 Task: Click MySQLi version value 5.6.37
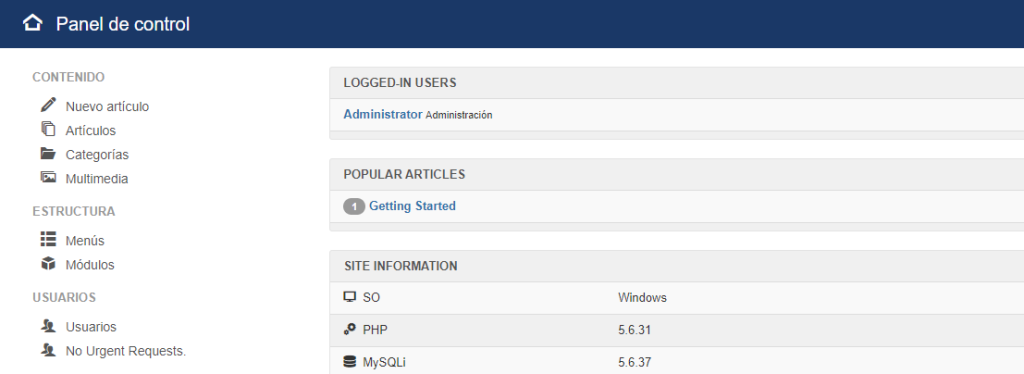coord(634,362)
